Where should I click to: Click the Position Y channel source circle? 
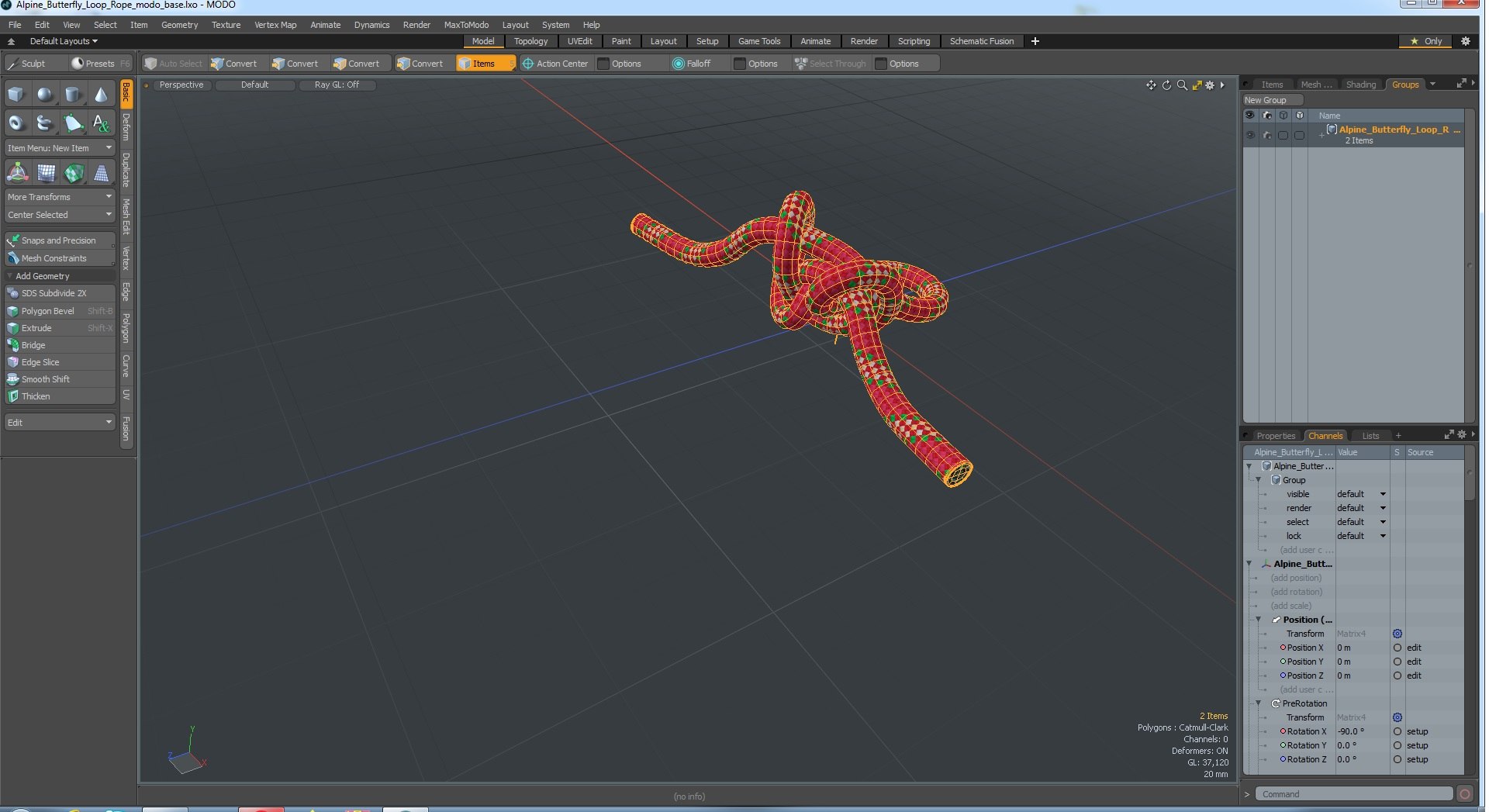[1397, 662]
